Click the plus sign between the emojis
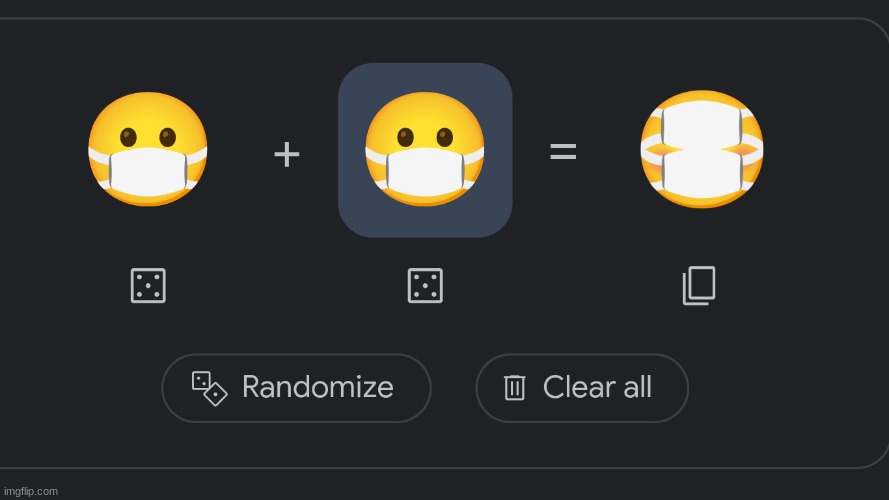Viewport: 889px width, 500px height. (286, 154)
